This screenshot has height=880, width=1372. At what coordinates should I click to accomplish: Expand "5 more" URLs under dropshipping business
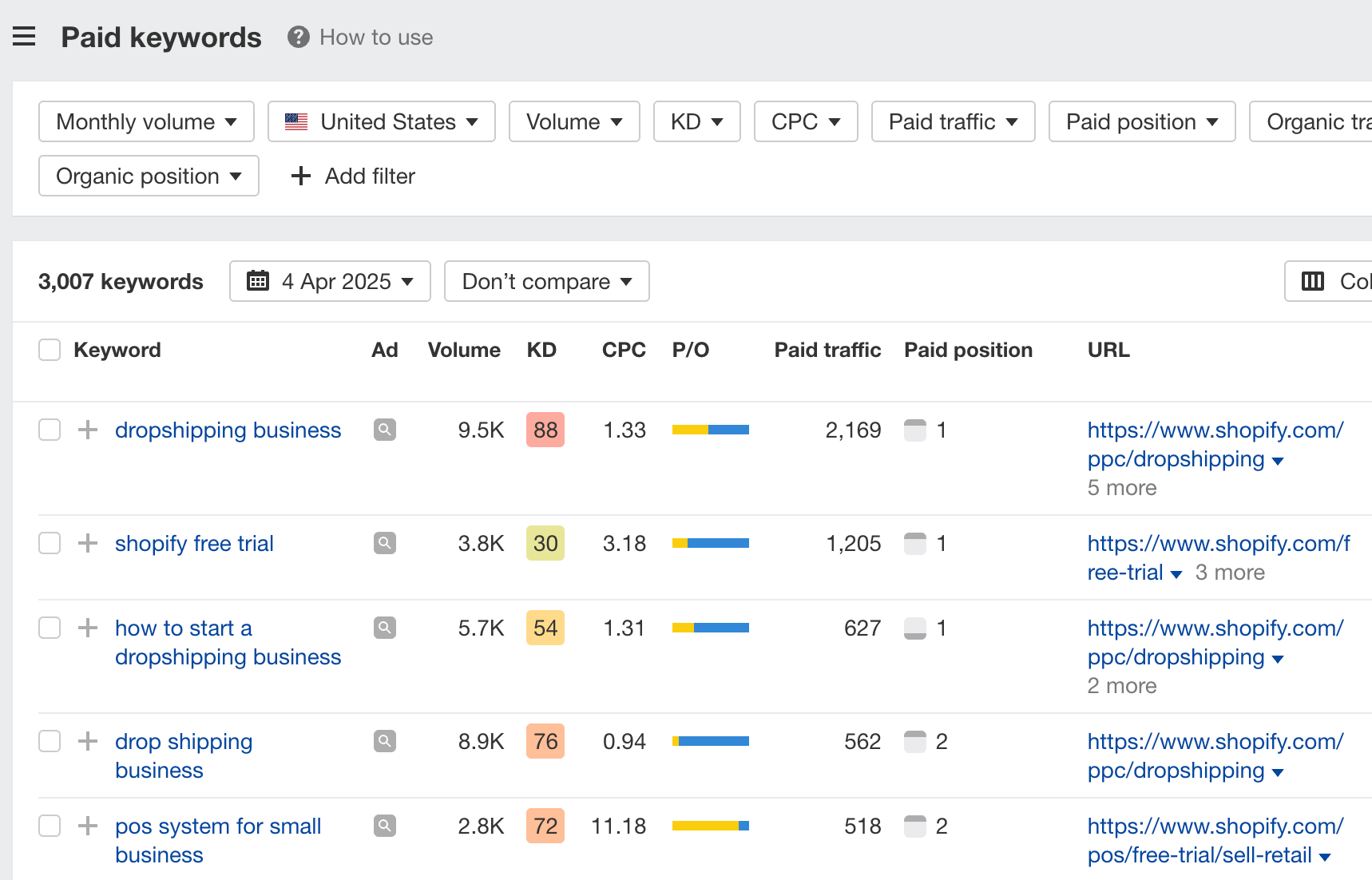coord(1121,487)
